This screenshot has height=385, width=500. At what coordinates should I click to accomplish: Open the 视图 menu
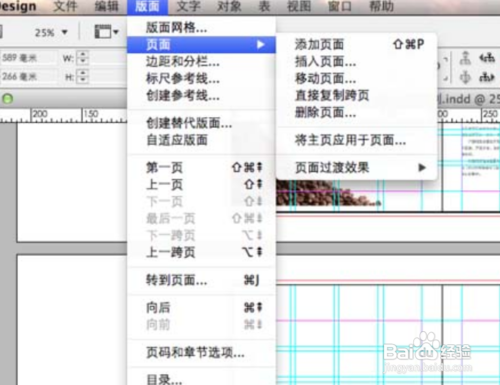[299, 6]
